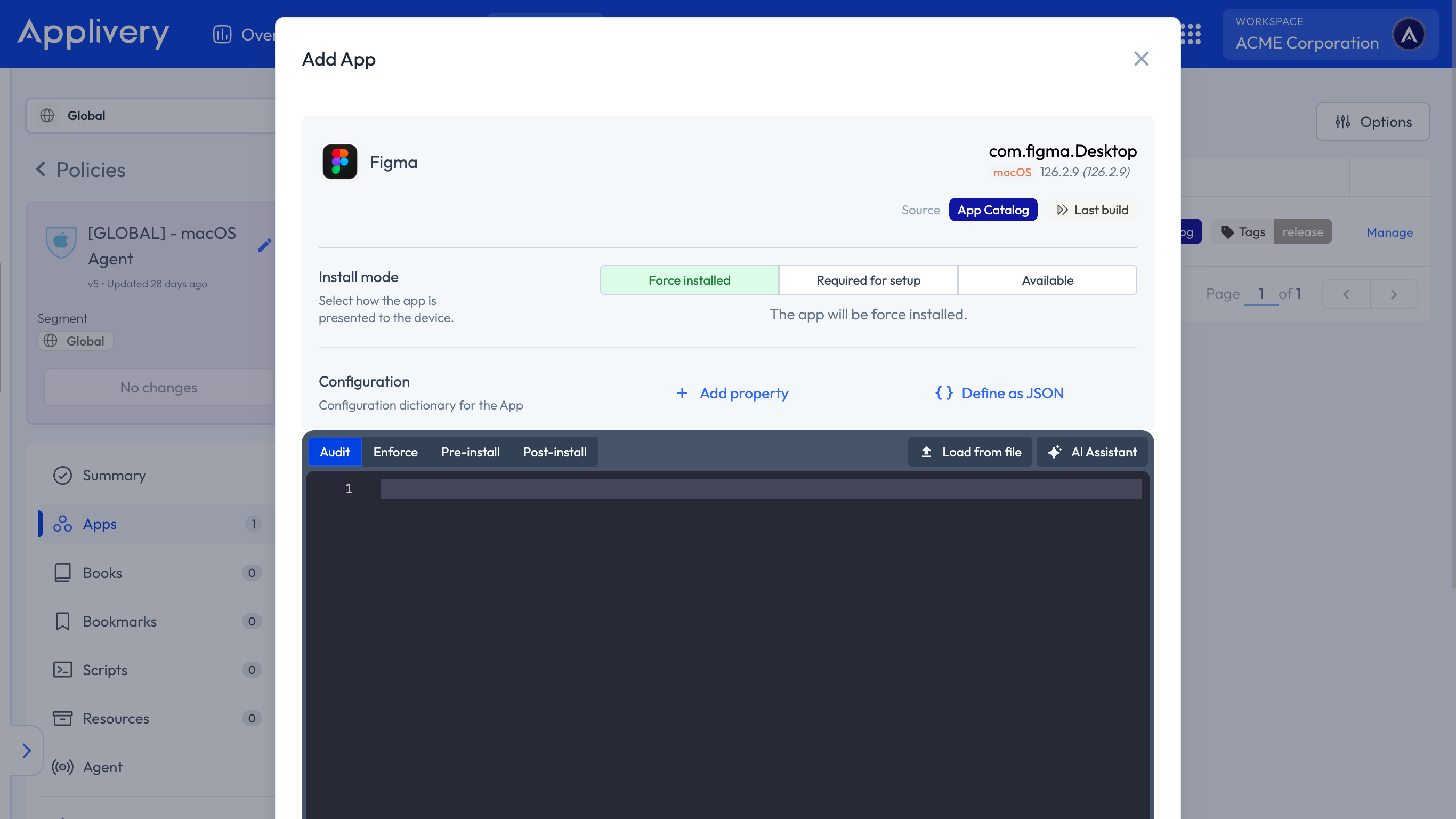Click the Figma app icon
The image size is (1456, 819).
(x=339, y=162)
